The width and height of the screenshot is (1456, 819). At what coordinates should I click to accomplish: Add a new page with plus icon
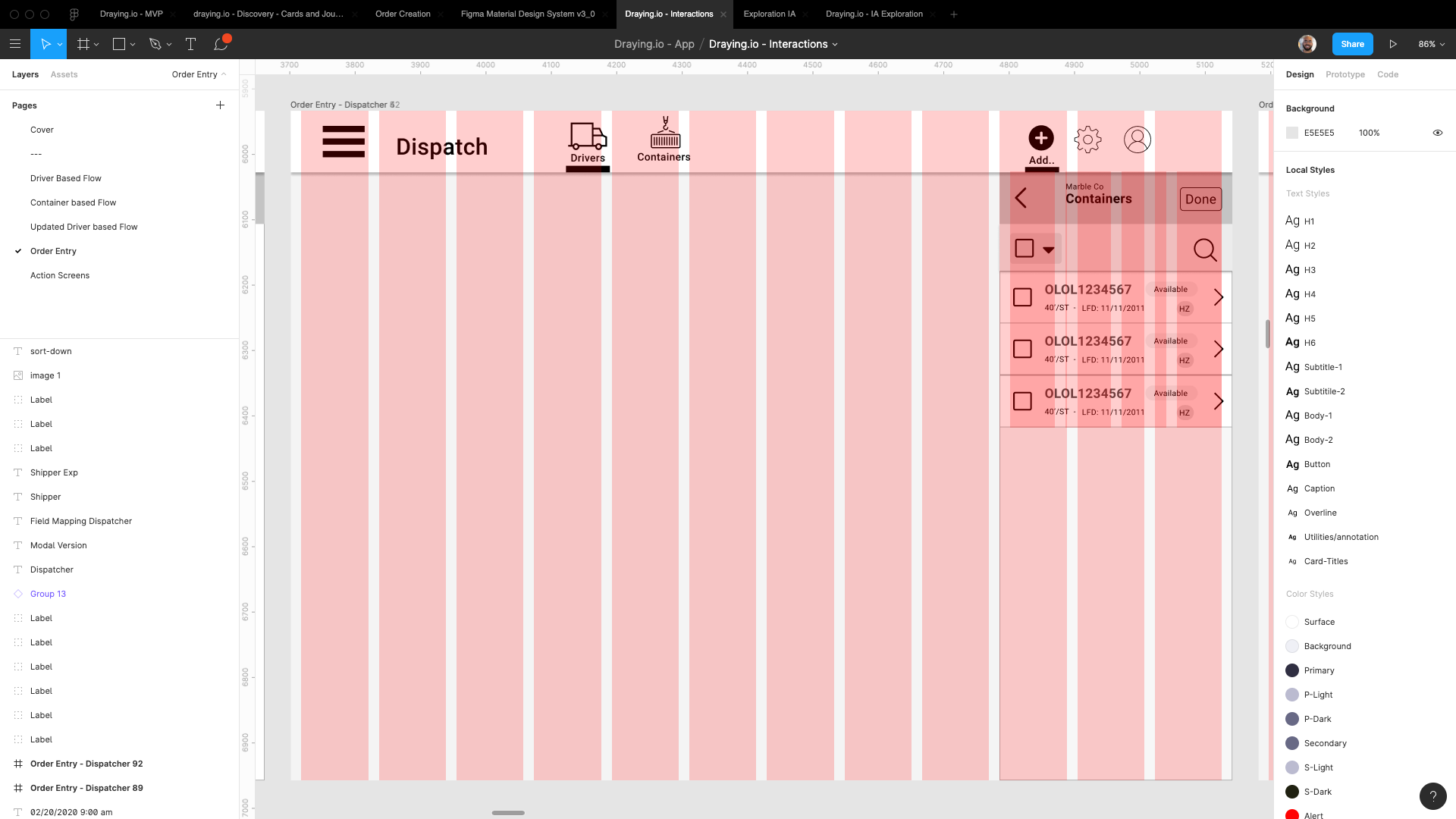(220, 105)
